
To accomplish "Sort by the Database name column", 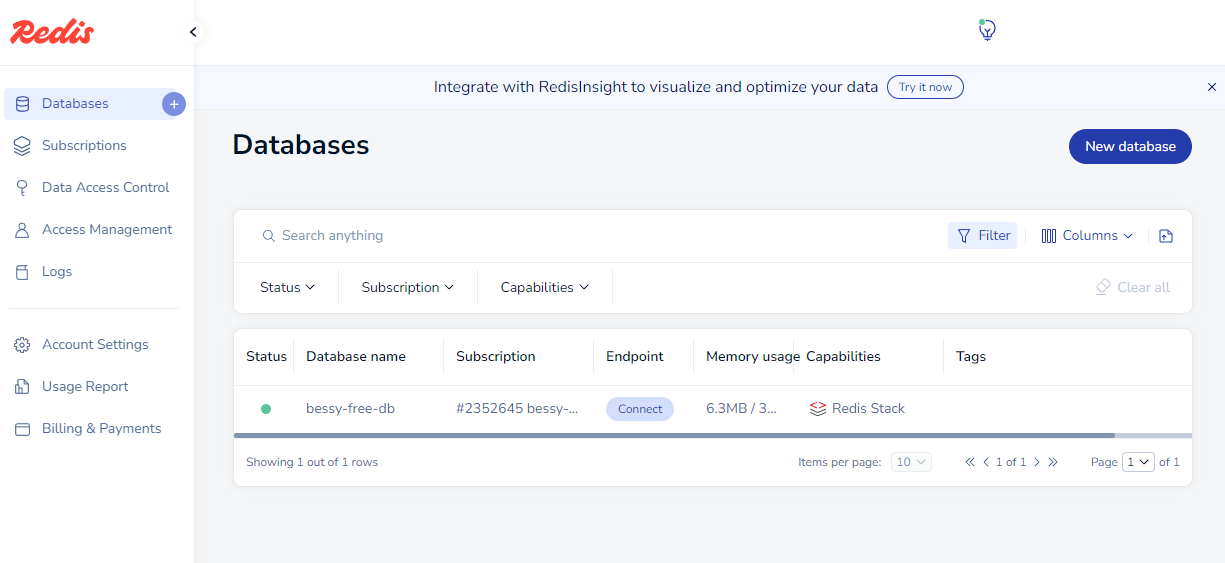I will [356, 356].
